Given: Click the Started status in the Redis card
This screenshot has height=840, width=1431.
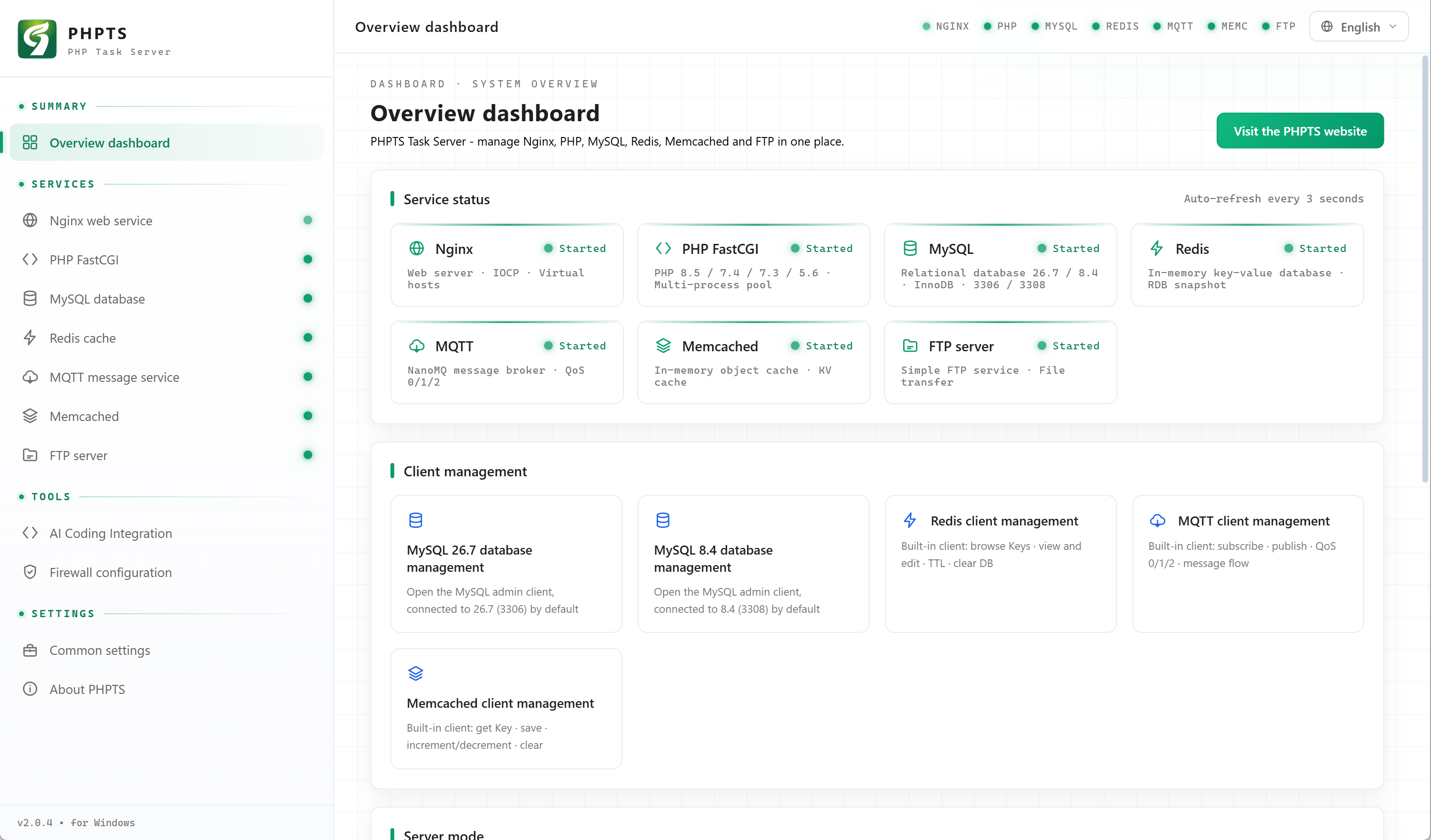Looking at the screenshot, I should [1315, 248].
